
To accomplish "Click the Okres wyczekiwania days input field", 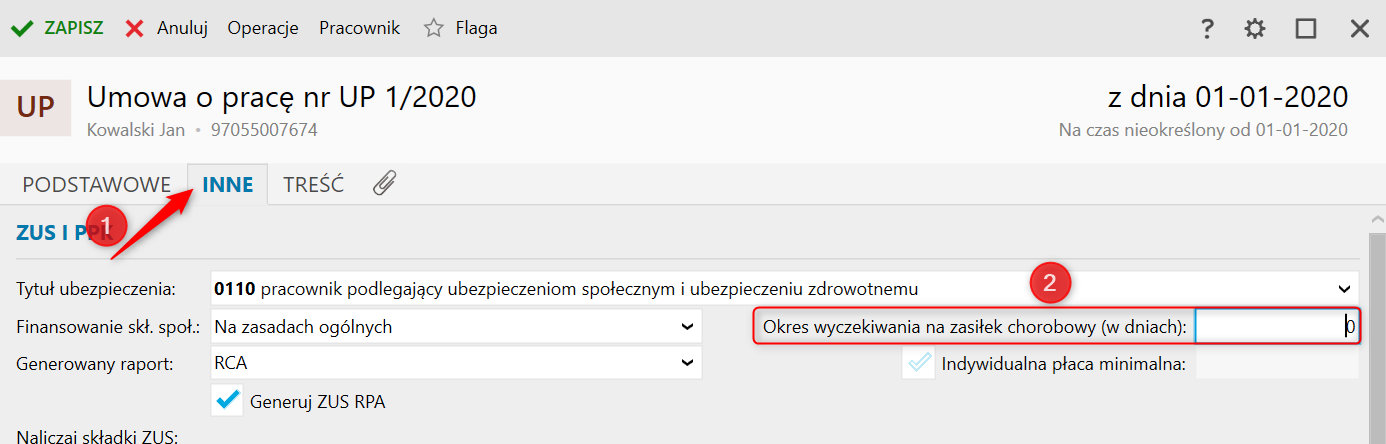I will tap(1276, 327).
